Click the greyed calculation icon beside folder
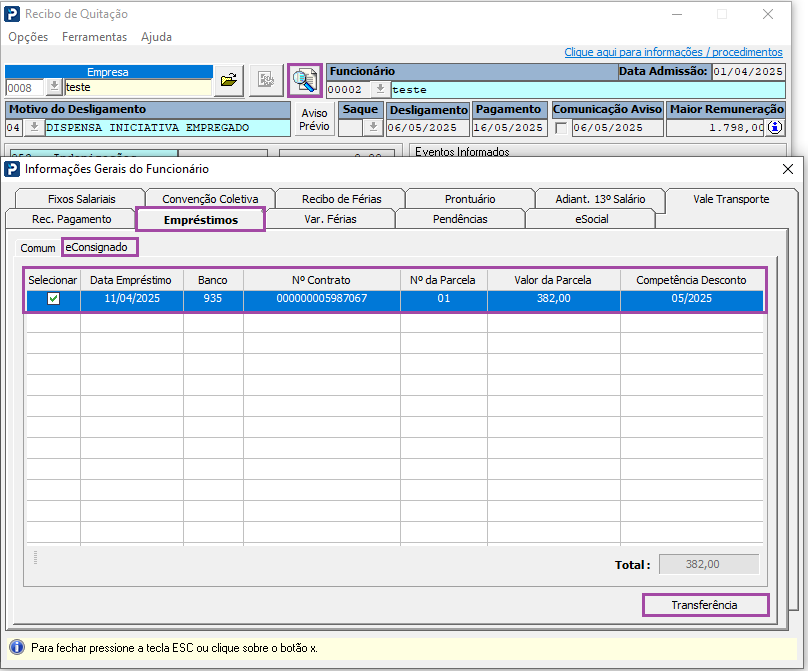This screenshot has height=671, width=808. tap(266, 80)
